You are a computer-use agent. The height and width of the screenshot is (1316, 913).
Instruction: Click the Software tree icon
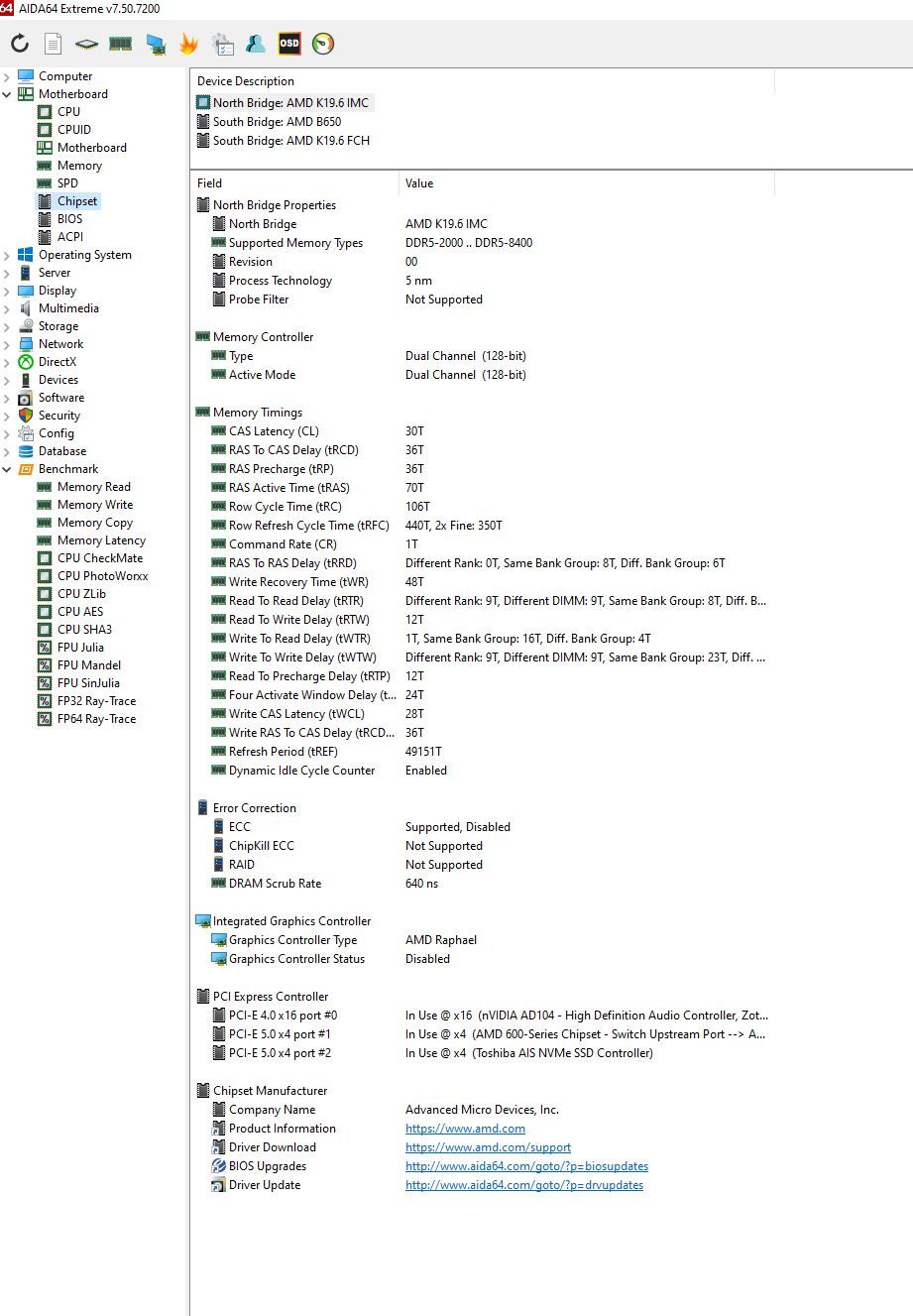26,398
